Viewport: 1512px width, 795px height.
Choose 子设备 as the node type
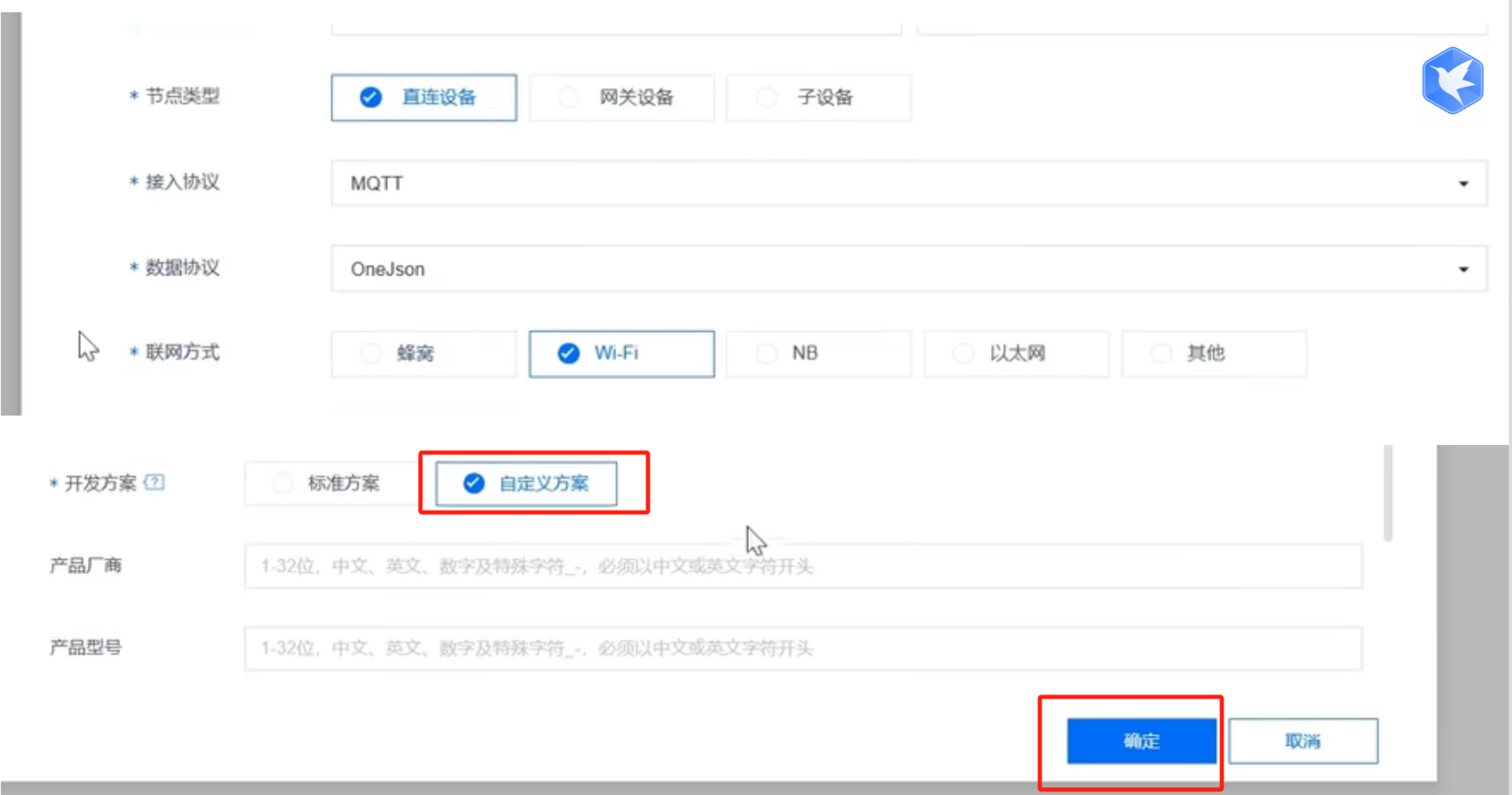[x=817, y=98]
